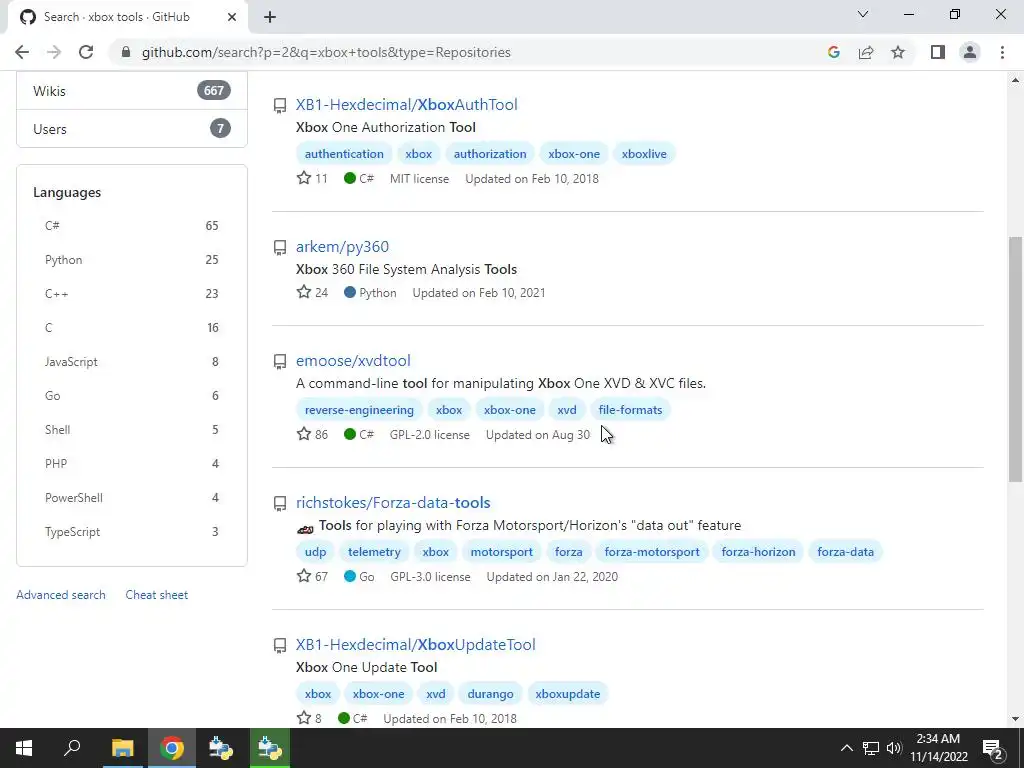The height and width of the screenshot is (768, 1024).
Task: Open the notification center icon
Action: (x=993, y=748)
